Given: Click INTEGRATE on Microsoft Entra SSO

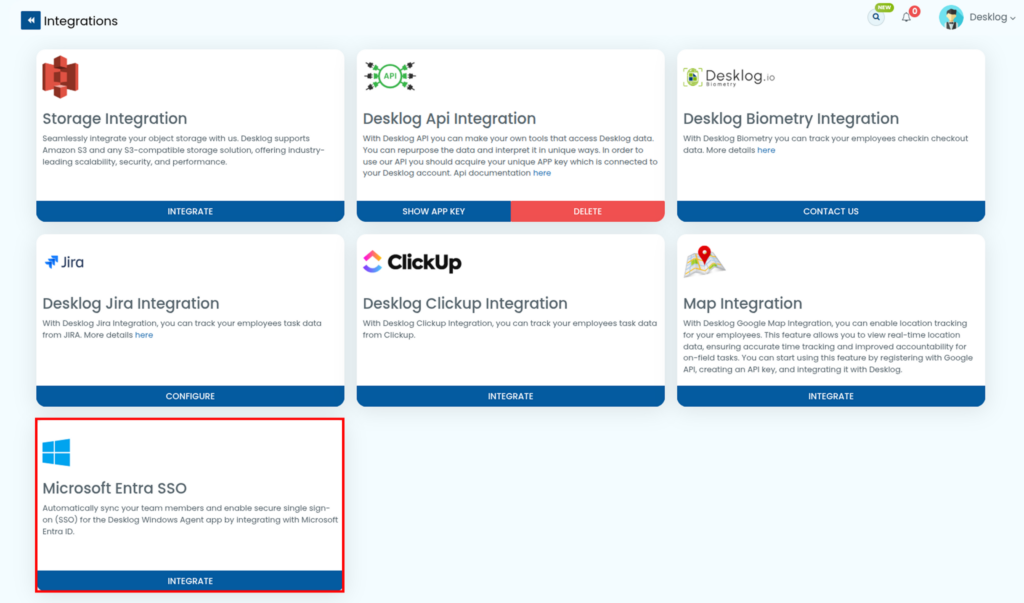Looking at the screenshot, I should pos(190,581).
